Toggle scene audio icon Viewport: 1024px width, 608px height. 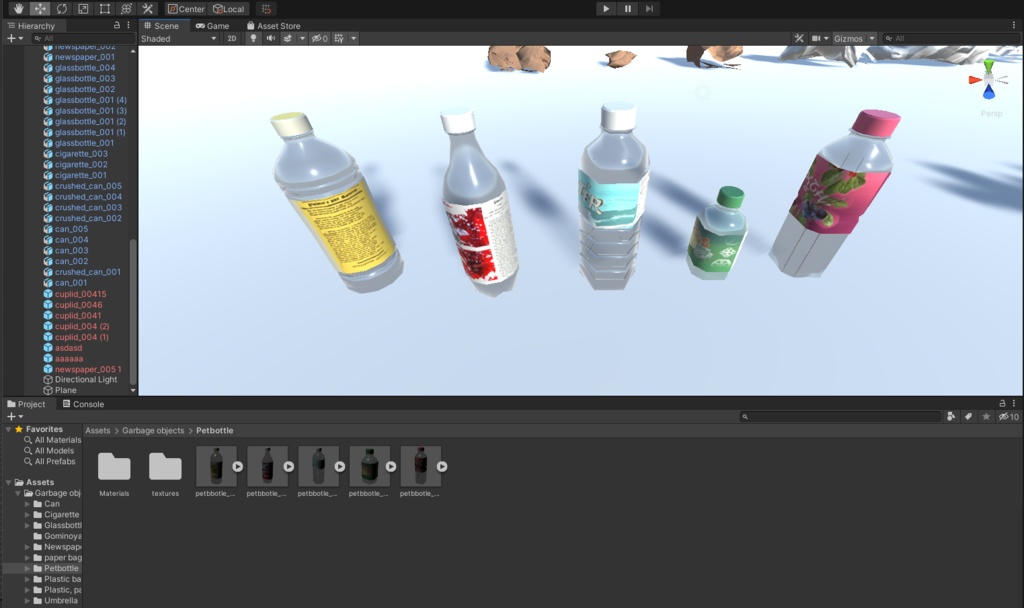(271, 38)
